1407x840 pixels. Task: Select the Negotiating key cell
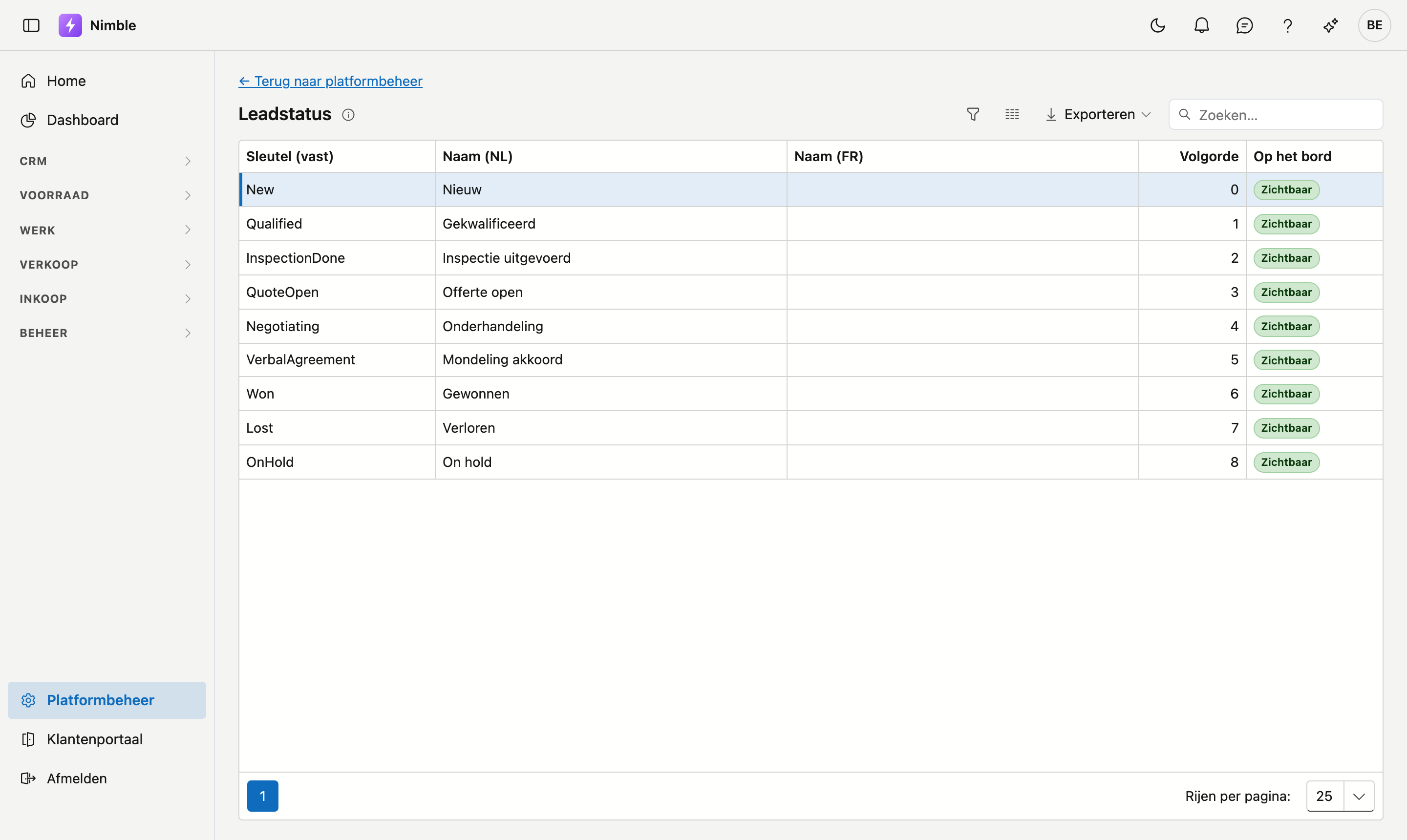(337, 326)
